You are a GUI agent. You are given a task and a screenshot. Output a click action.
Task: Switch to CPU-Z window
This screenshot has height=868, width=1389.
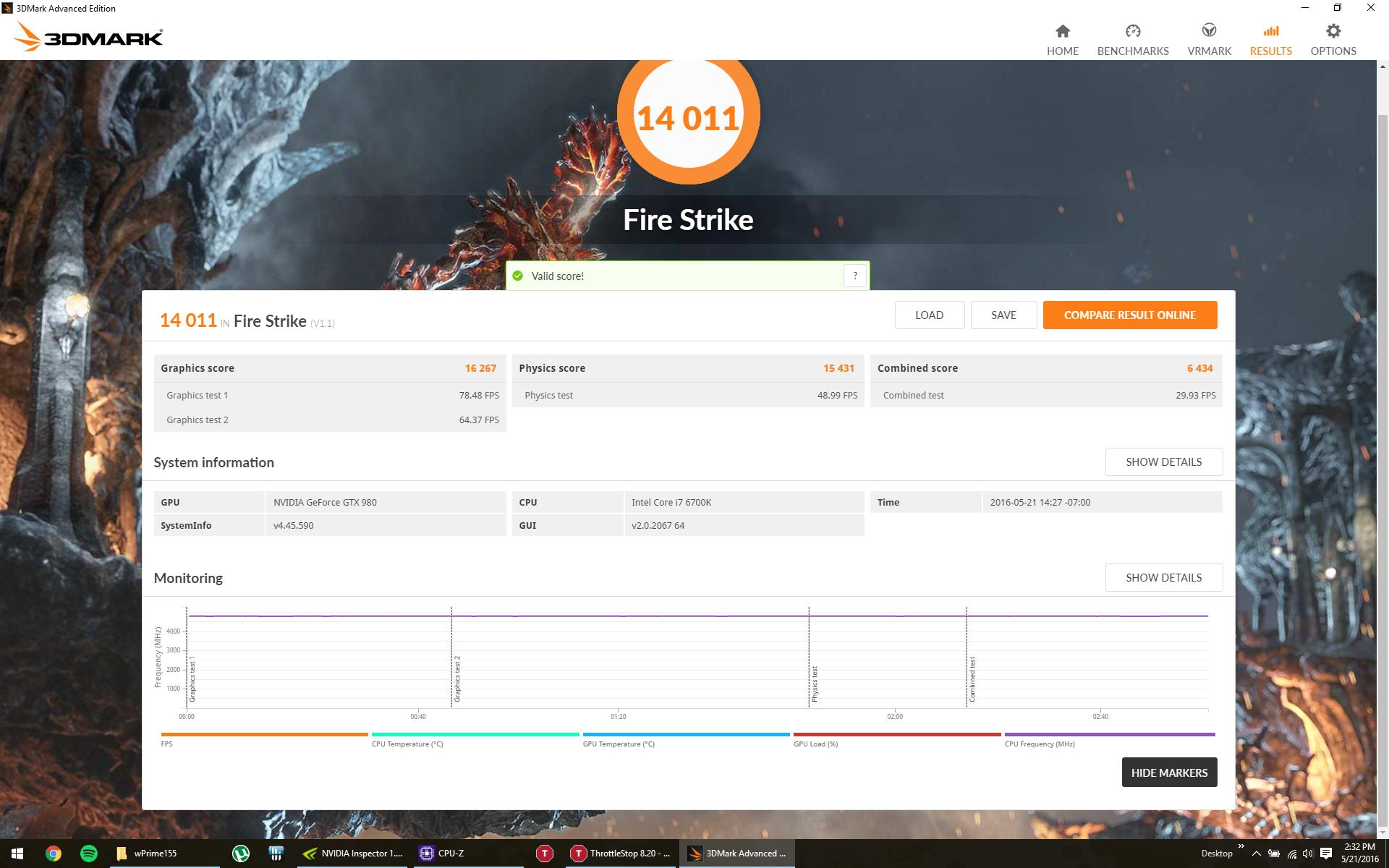click(x=469, y=854)
